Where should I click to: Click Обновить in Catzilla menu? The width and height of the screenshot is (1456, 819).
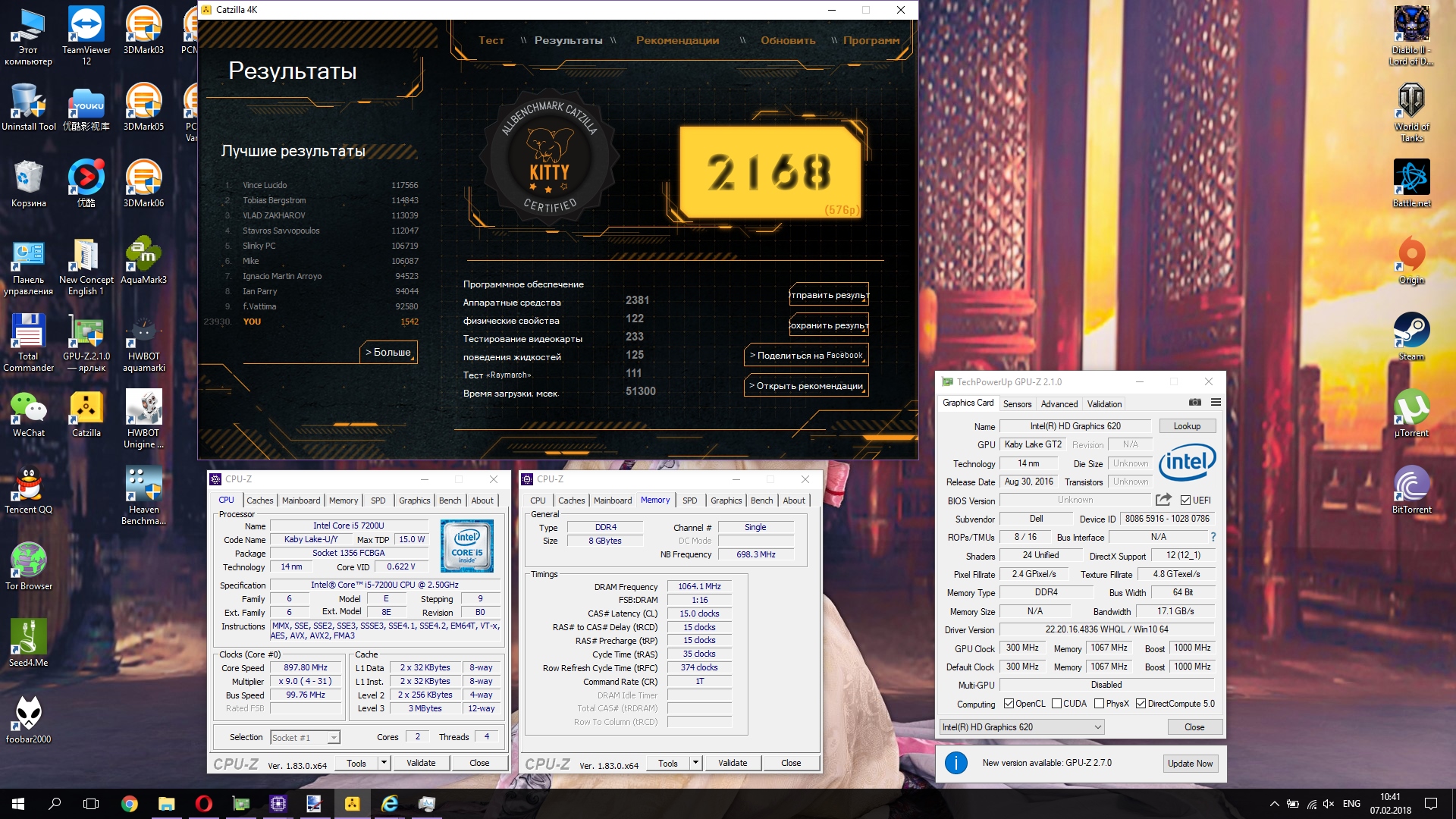788,40
